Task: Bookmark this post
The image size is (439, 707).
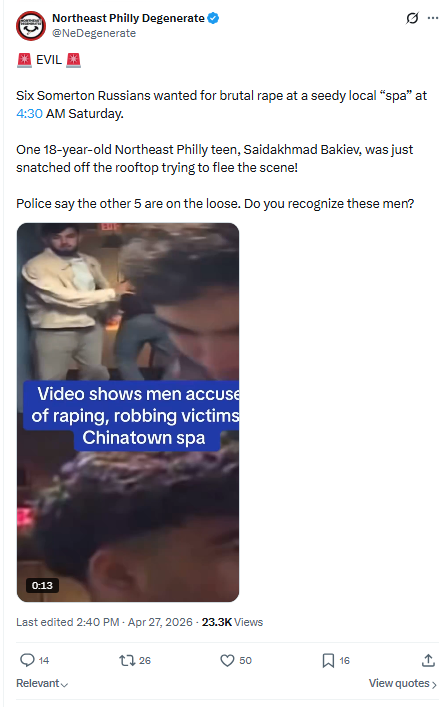Action: pyautogui.click(x=328, y=661)
